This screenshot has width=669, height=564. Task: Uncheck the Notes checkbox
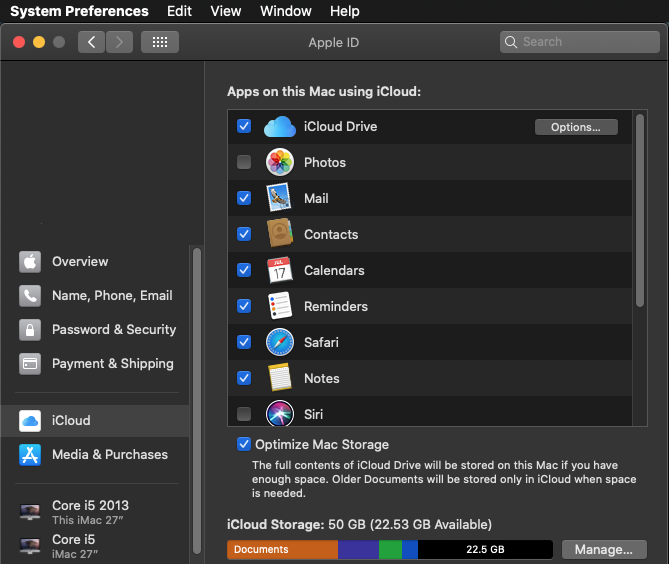tap(244, 378)
